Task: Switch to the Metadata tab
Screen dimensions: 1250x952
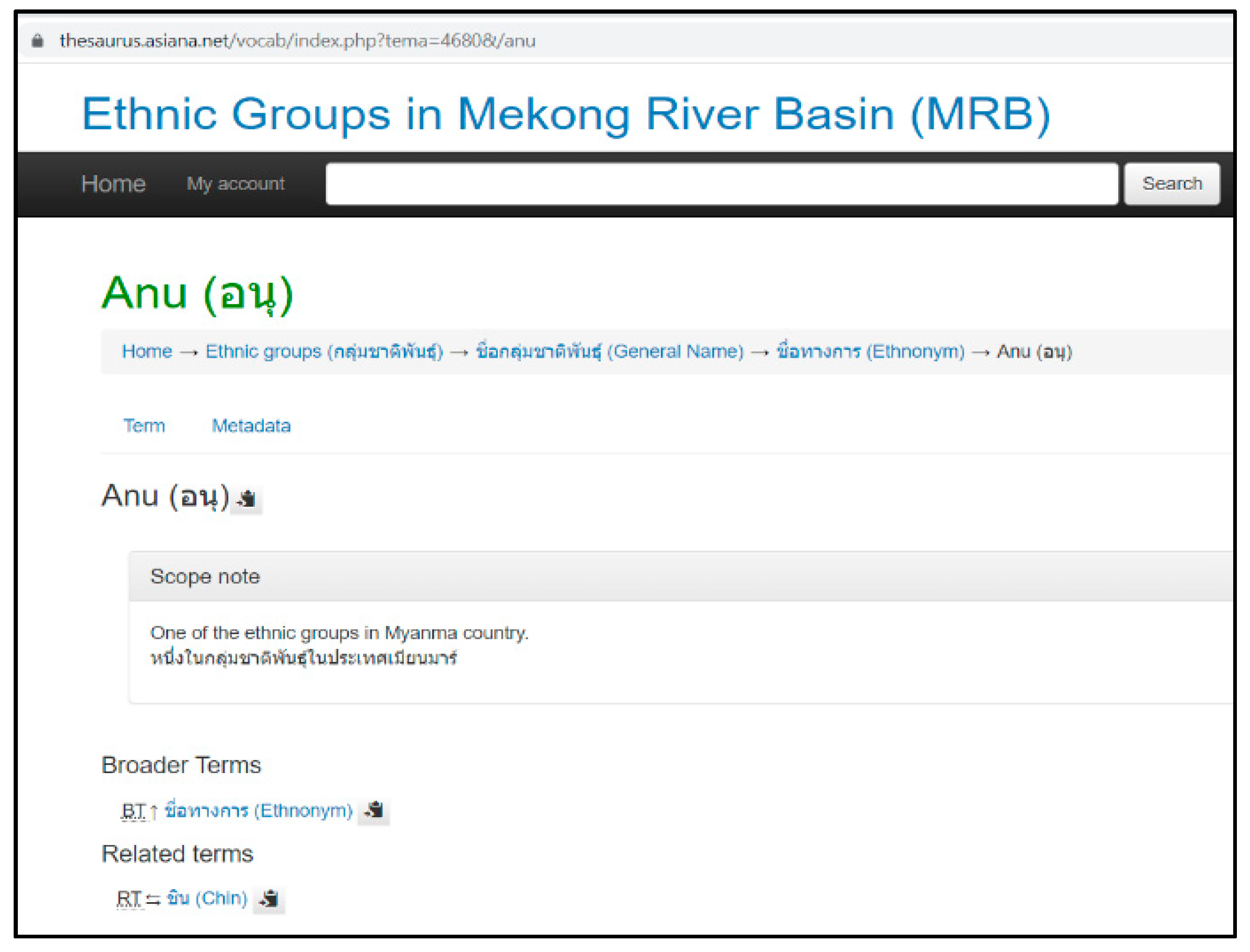Action: click(x=251, y=425)
